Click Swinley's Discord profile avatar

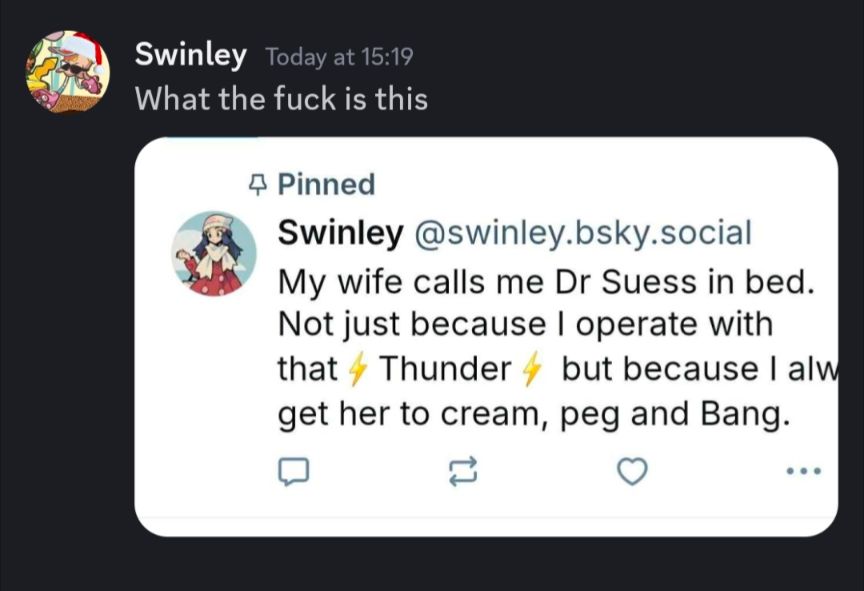point(67,71)
